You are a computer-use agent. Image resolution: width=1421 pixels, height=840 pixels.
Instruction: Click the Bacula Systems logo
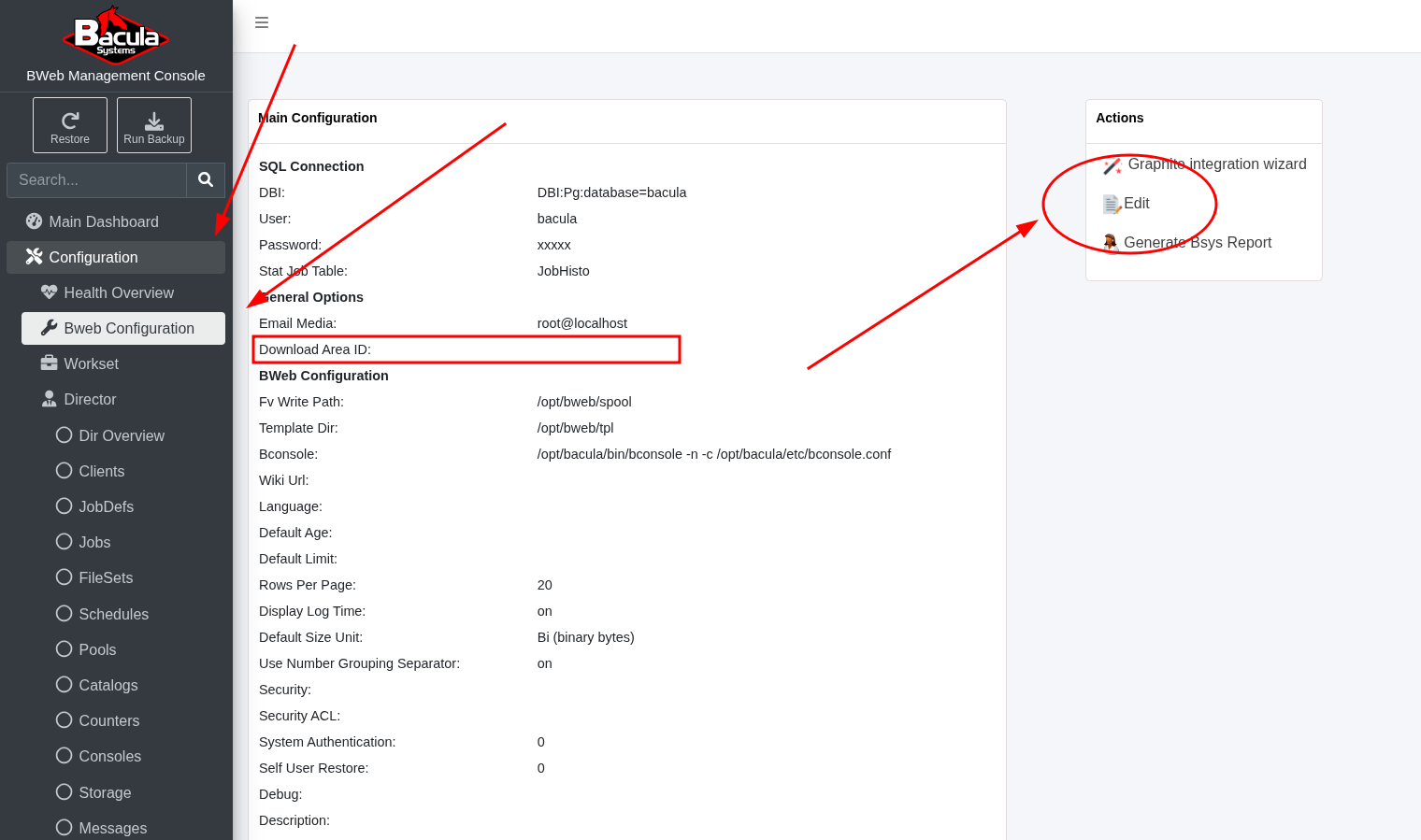coord(116,36)
